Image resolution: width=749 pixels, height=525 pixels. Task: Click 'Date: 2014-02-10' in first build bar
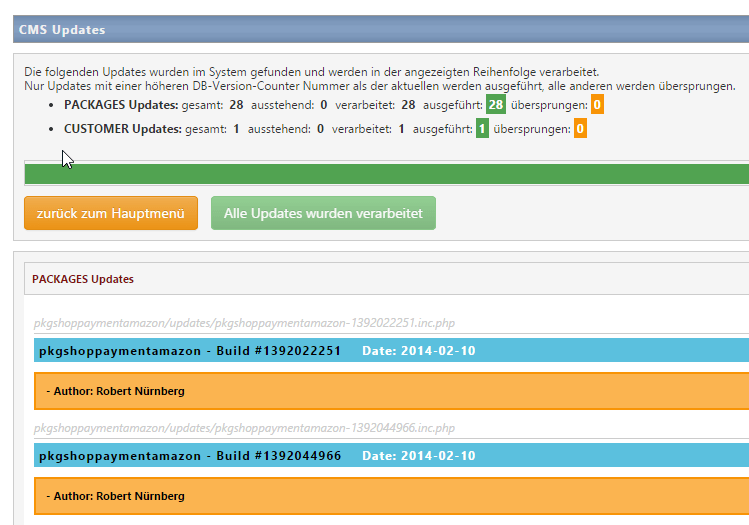point(418,351)
